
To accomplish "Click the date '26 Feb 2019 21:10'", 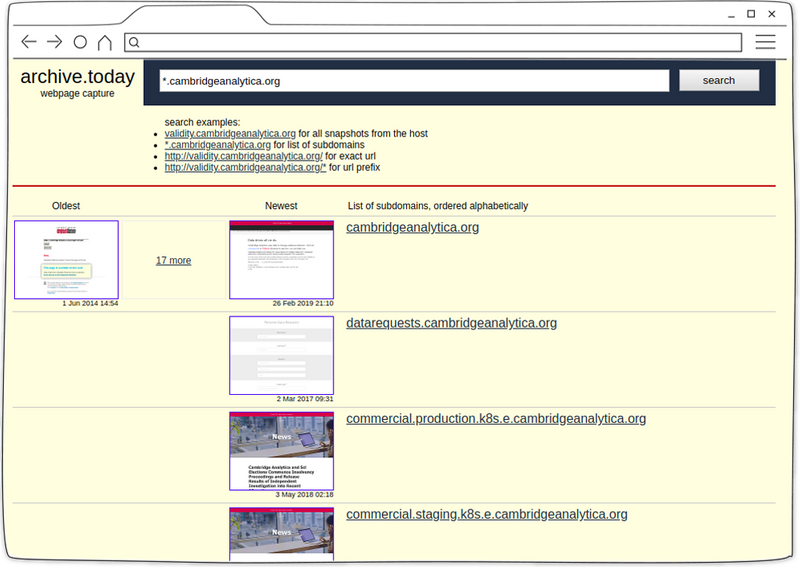I will 303,303.
